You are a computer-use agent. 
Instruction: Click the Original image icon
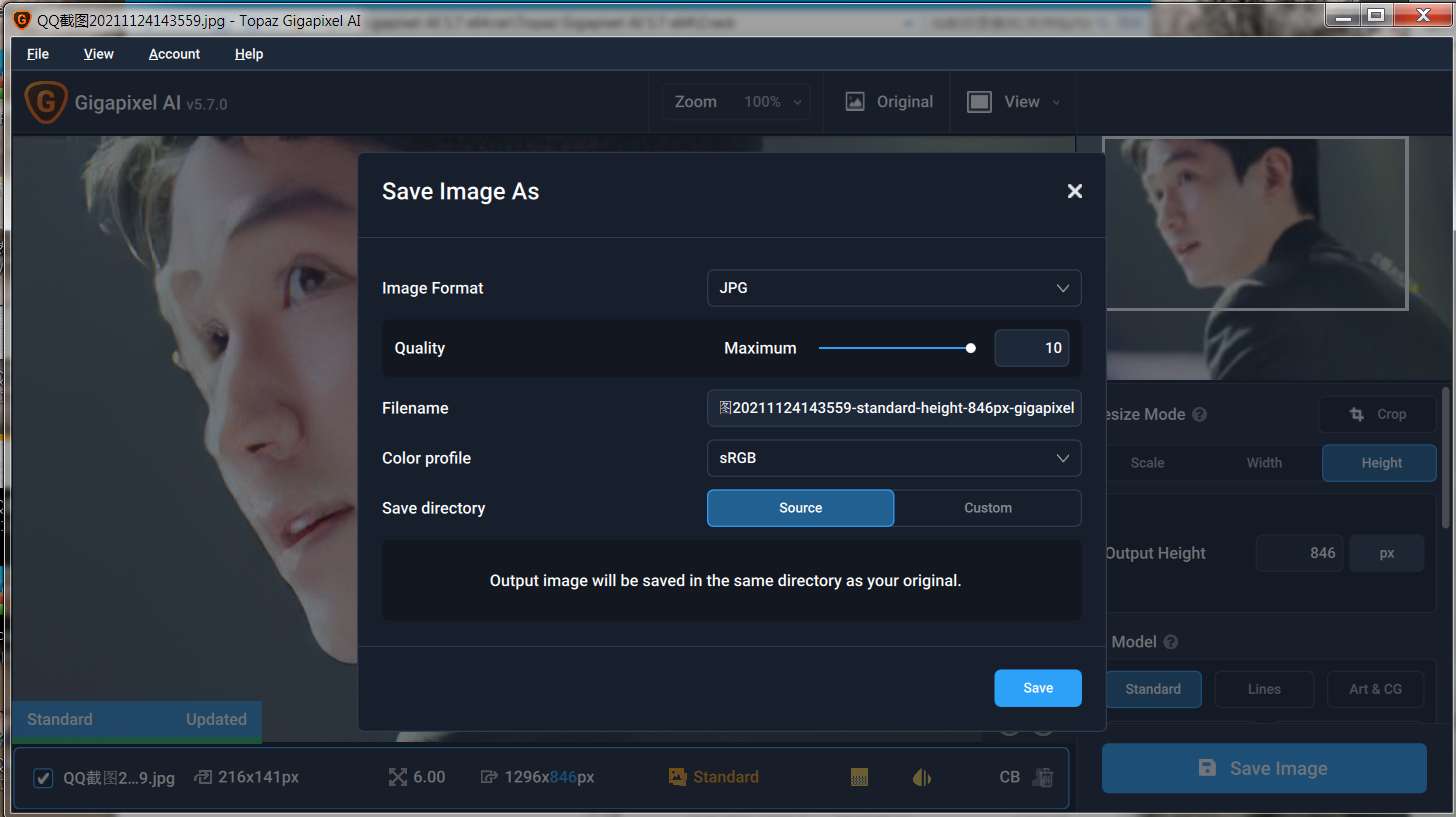(855, 102)
